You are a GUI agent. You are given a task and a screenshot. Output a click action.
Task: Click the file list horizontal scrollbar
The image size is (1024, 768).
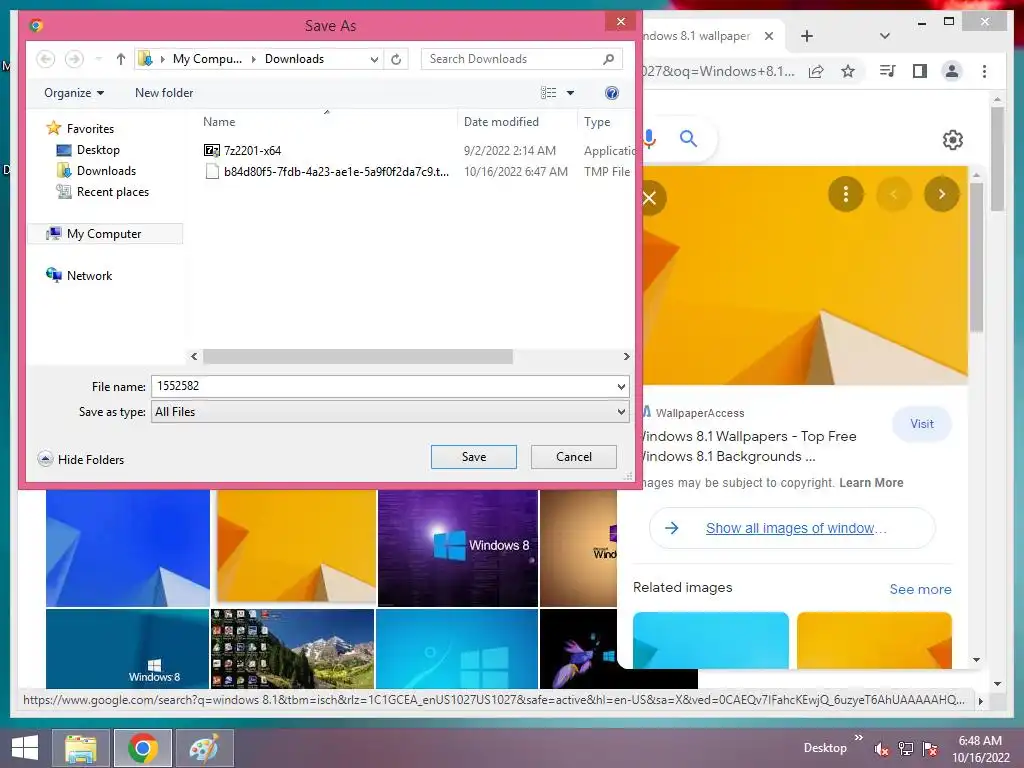coord(358,357)
